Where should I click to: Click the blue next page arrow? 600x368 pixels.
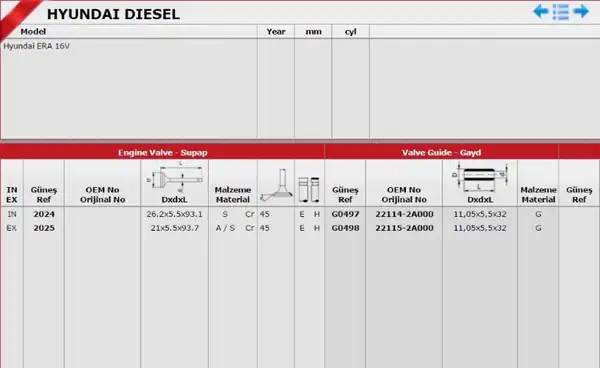point(581,11)
